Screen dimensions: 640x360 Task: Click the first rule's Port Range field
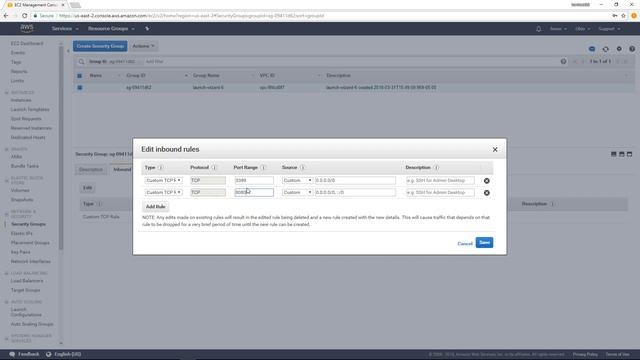coord(254,180)
